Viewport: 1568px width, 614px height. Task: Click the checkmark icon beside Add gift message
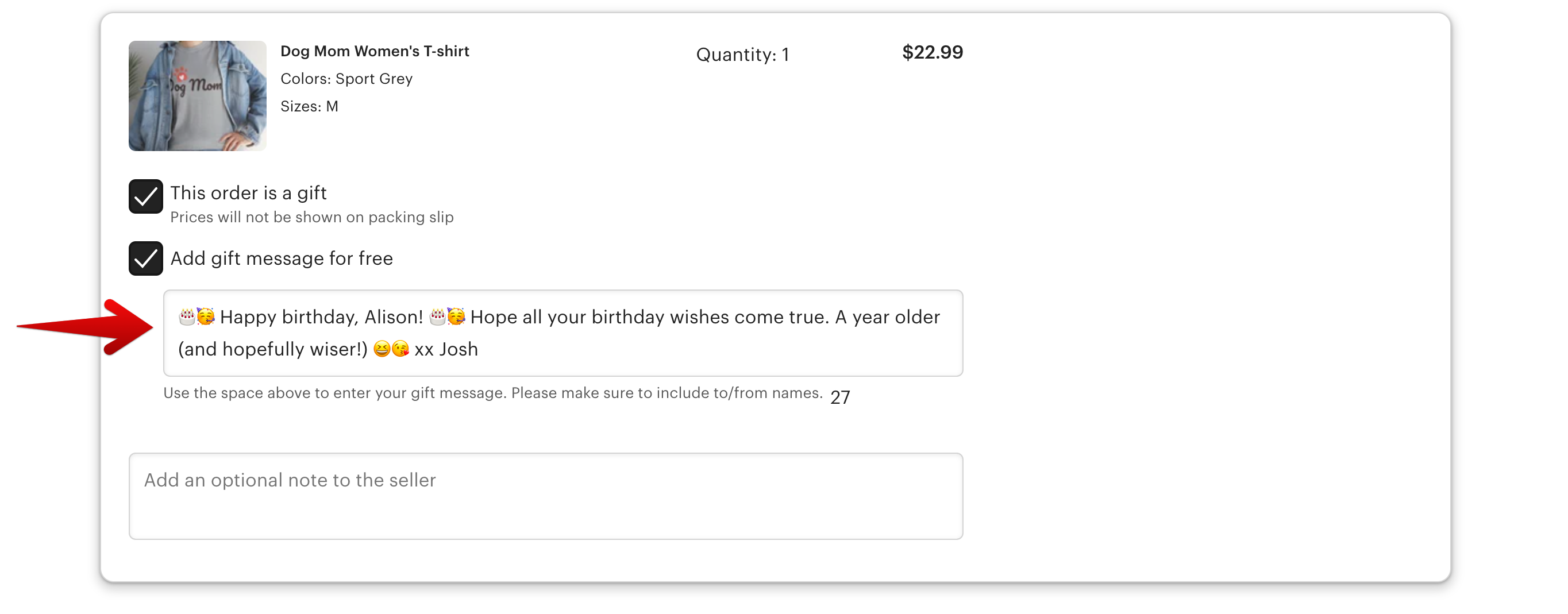point(145,258)
